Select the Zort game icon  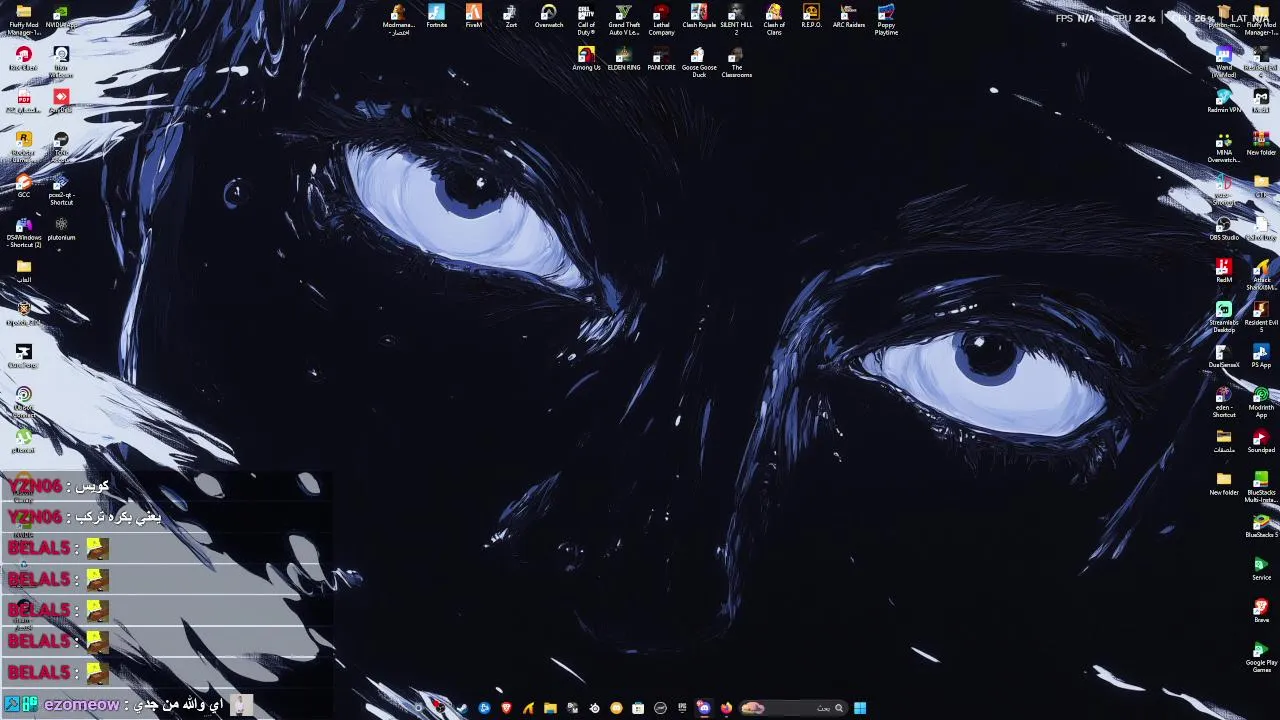[511, 17]
